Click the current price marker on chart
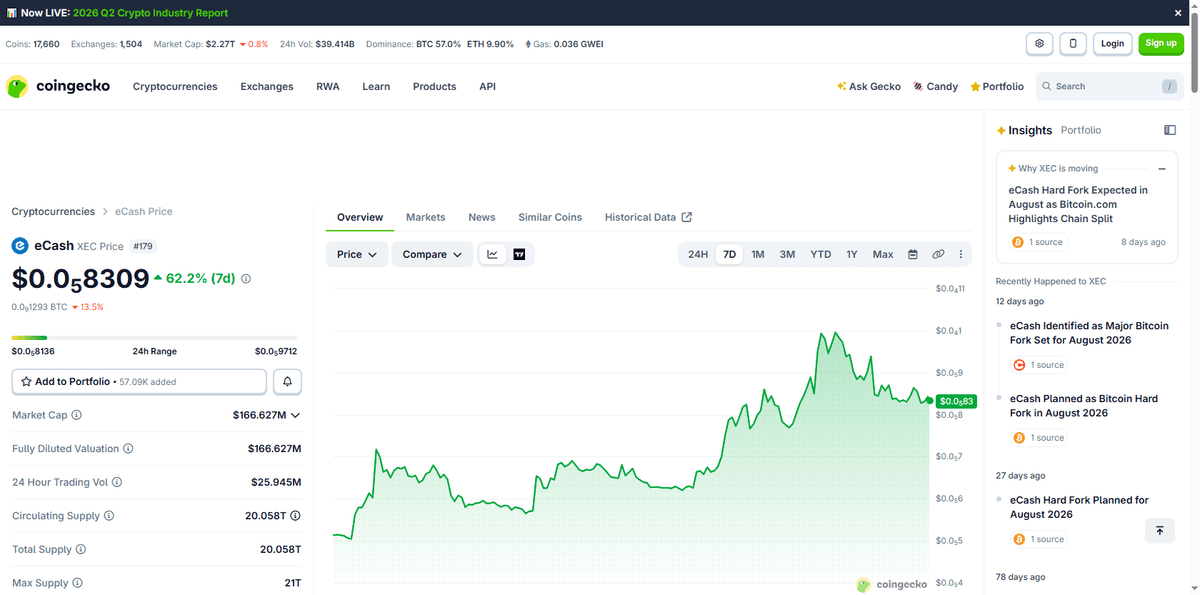 pyautogui.click(x=955, y=401)
